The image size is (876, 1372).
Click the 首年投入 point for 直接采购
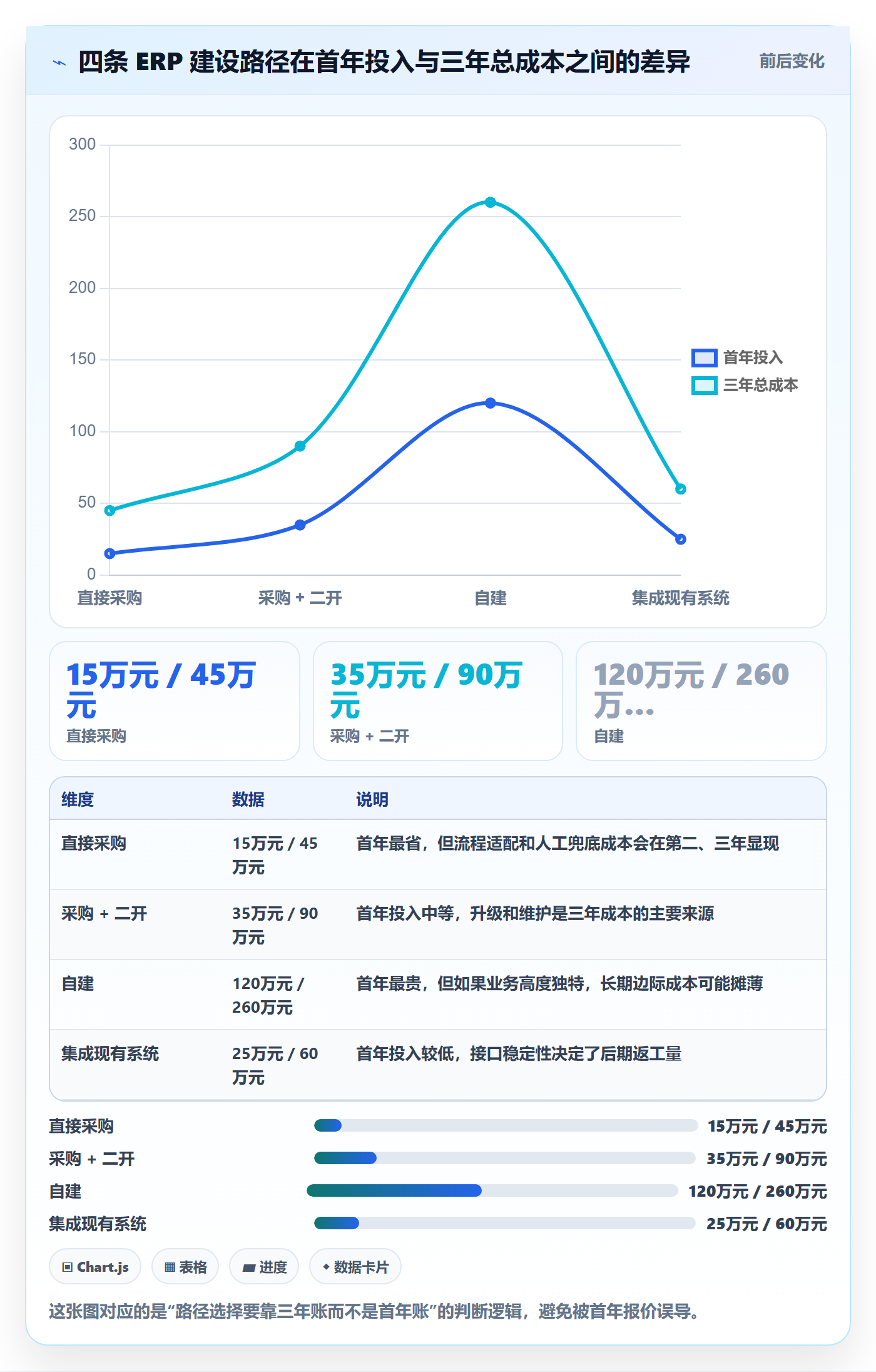[110, 553]
